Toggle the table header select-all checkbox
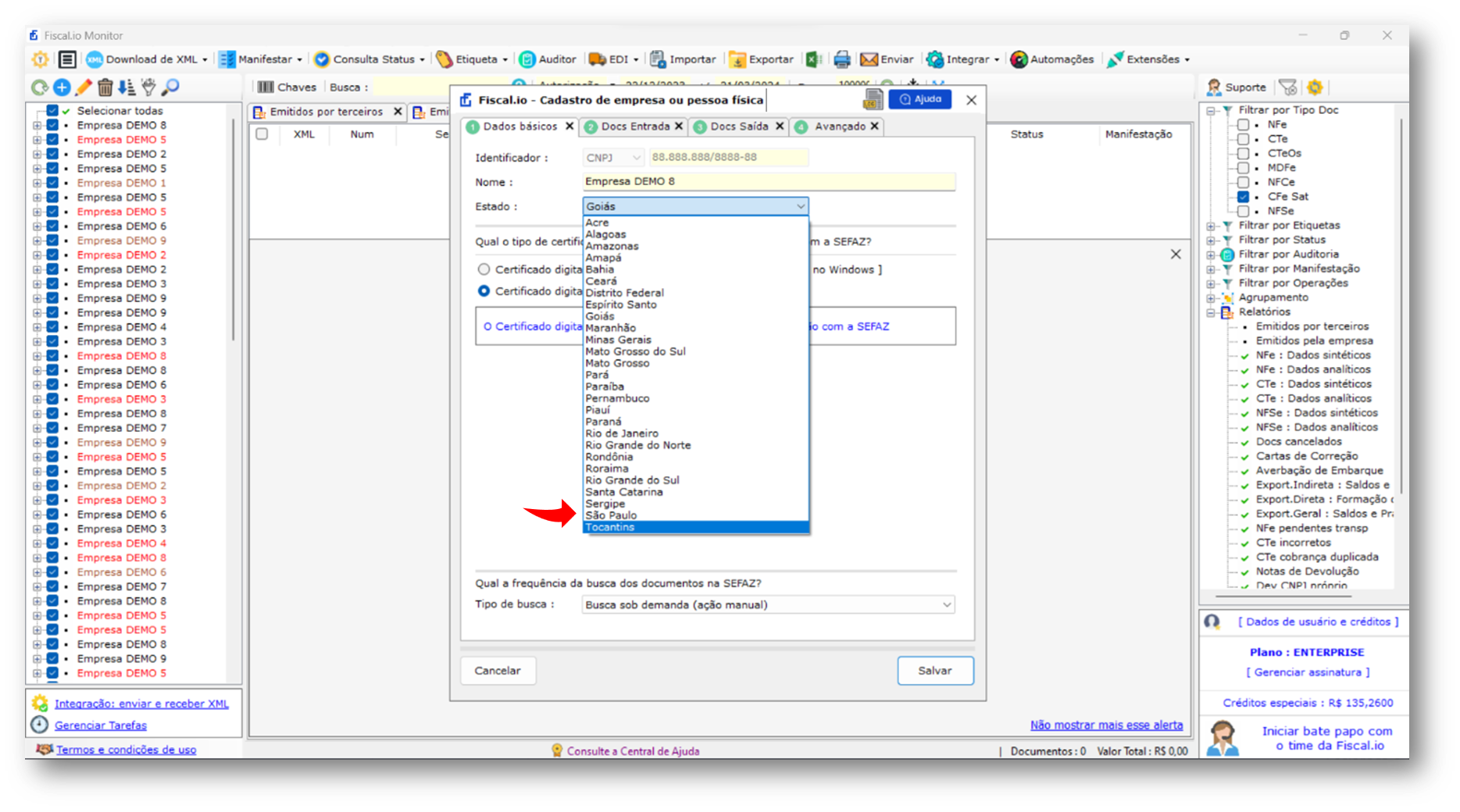 (x=262, y=134)
